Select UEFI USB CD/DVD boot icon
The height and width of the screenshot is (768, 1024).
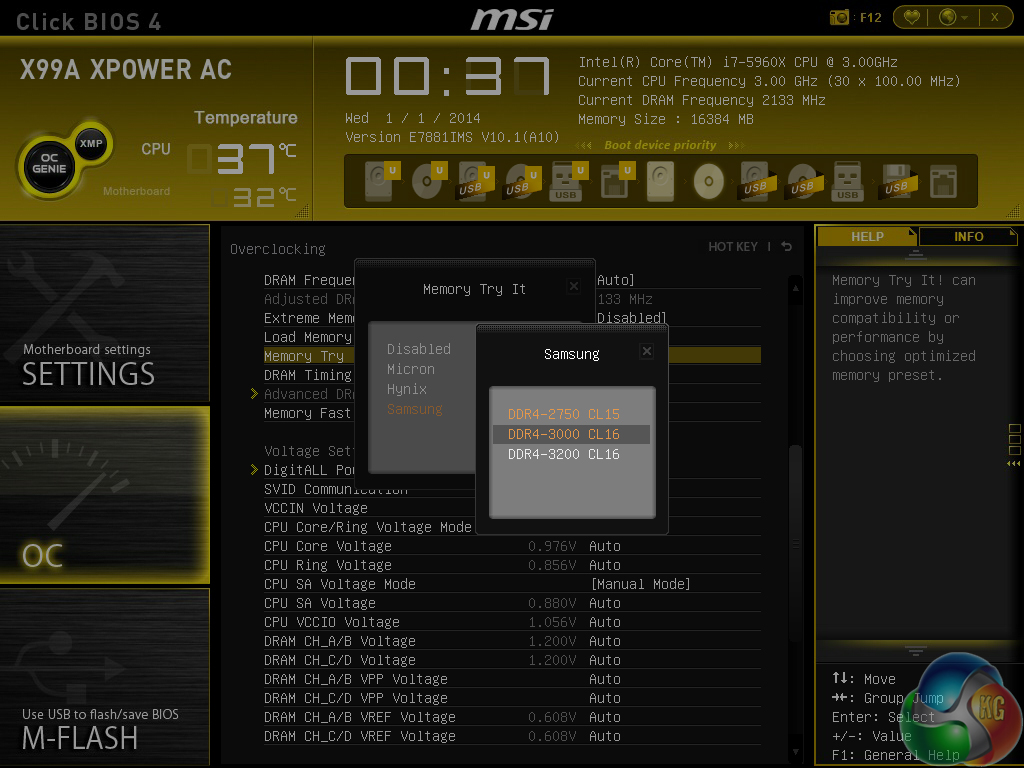pos(521,181)
